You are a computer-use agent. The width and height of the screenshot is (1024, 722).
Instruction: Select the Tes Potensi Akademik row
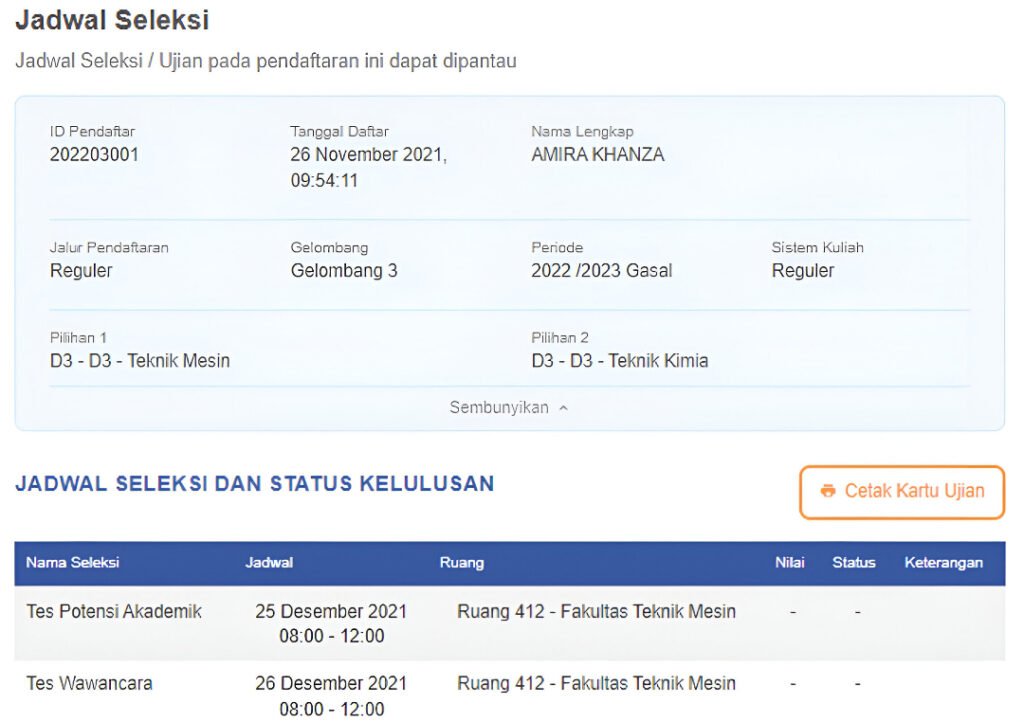click(x=114, y=611)
